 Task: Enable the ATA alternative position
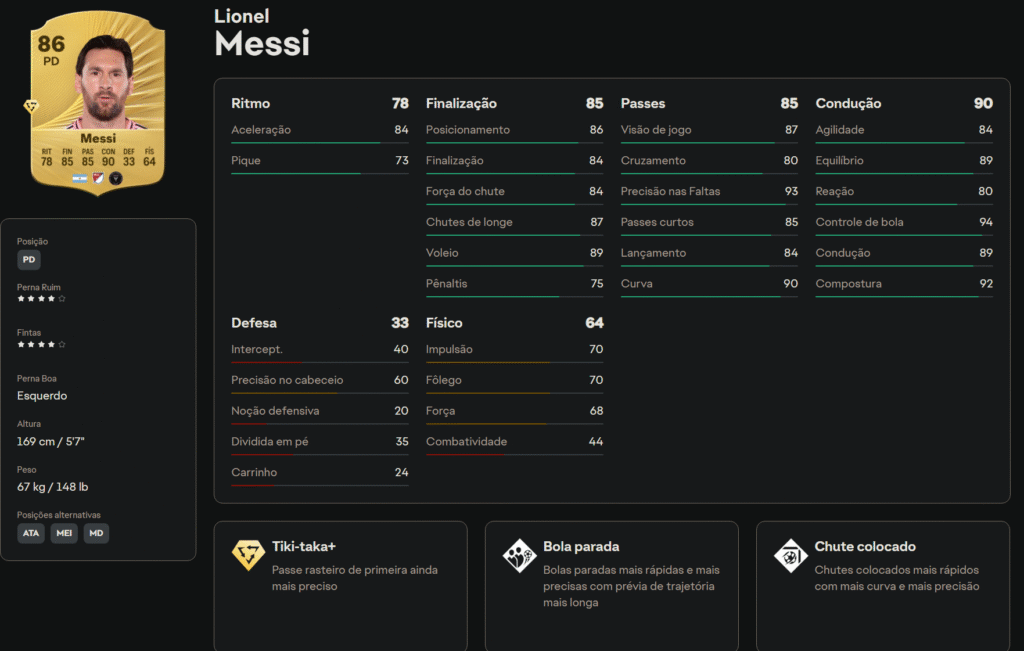[x=31, y=533]
